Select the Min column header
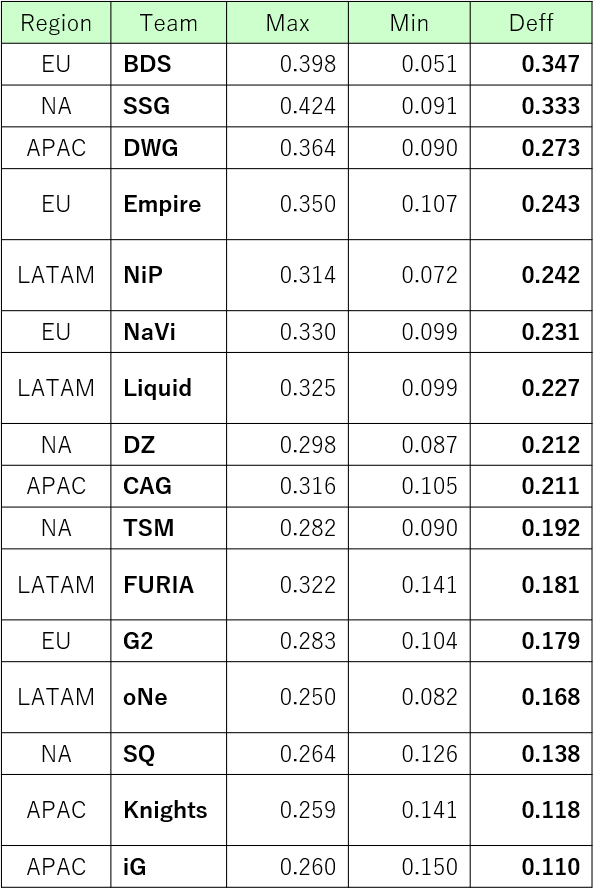The width and height of the screenshot is (594, 894). (409, 23)
